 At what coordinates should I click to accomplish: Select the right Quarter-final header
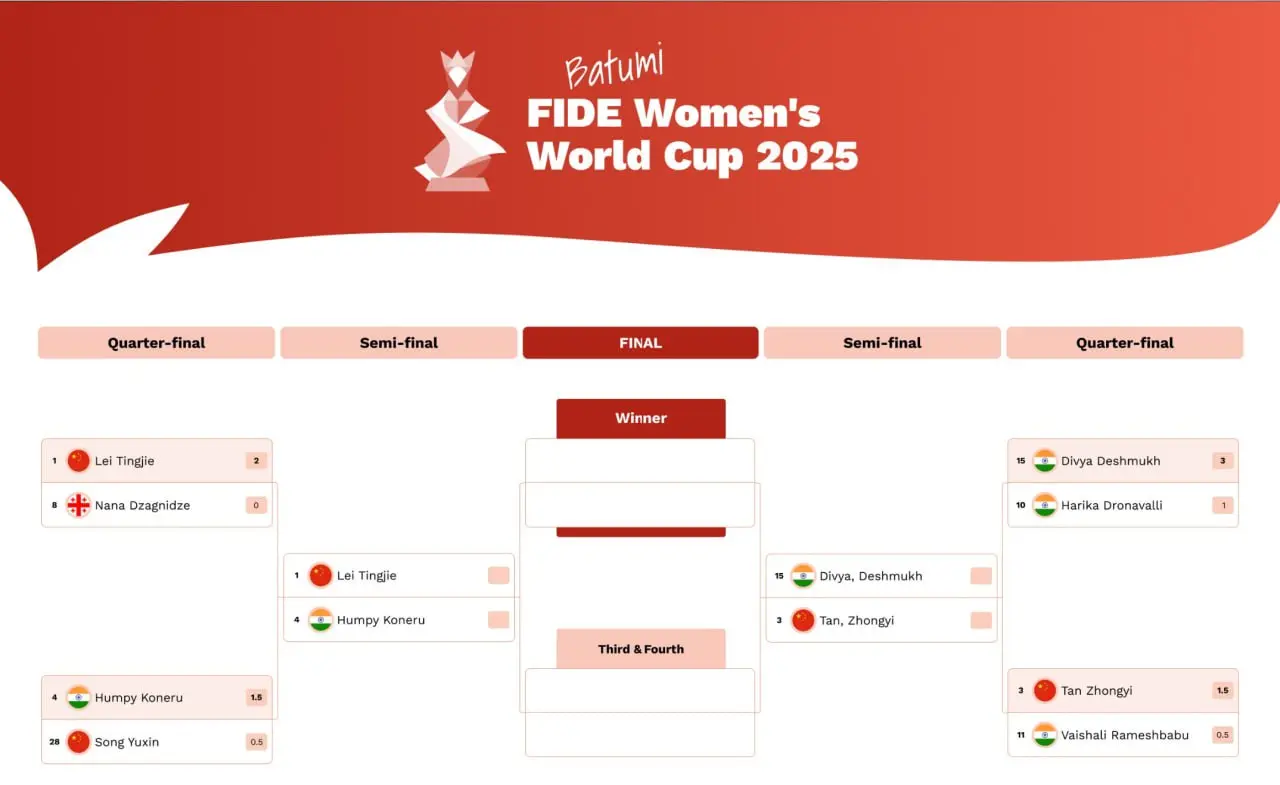pyautogui.click(x=1124, y=343)
